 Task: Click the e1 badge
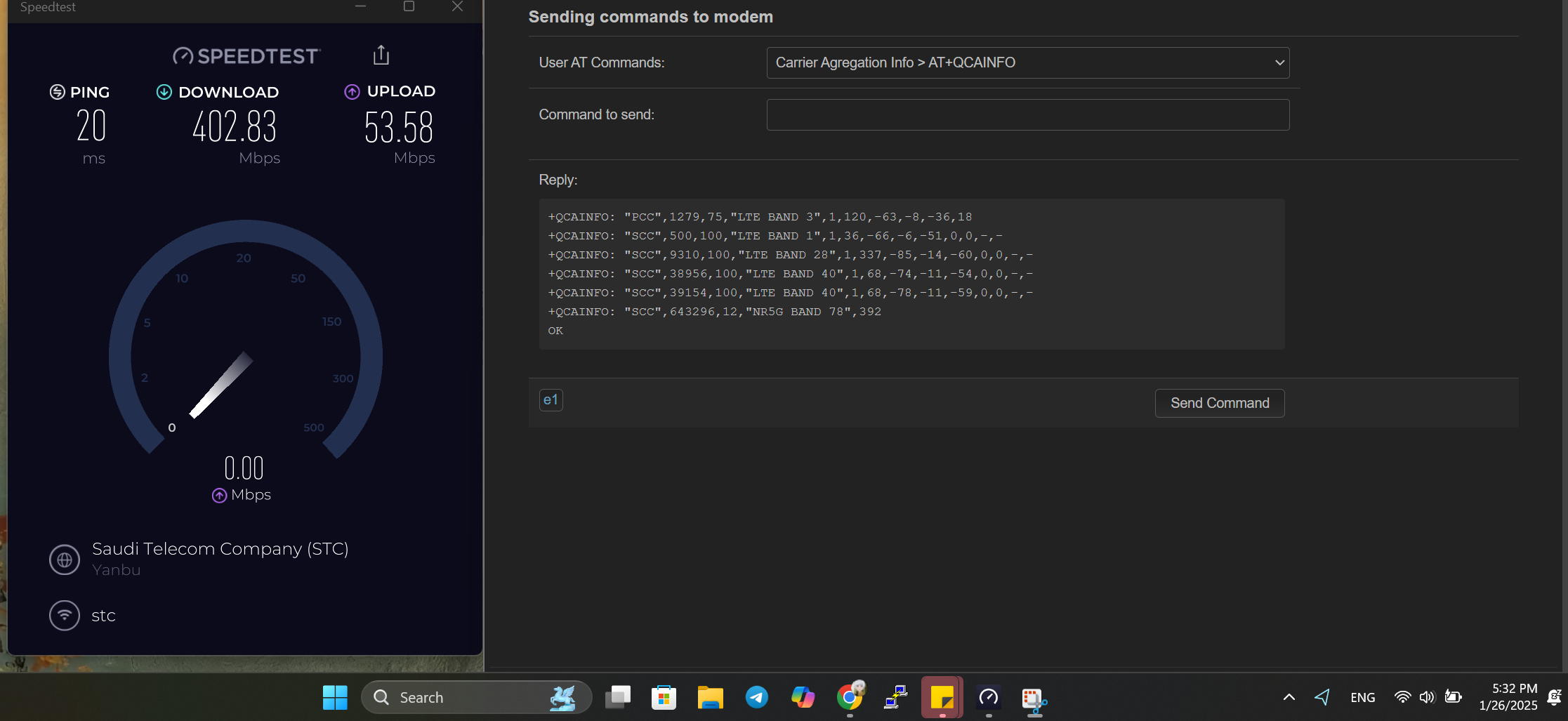(551, 399)
